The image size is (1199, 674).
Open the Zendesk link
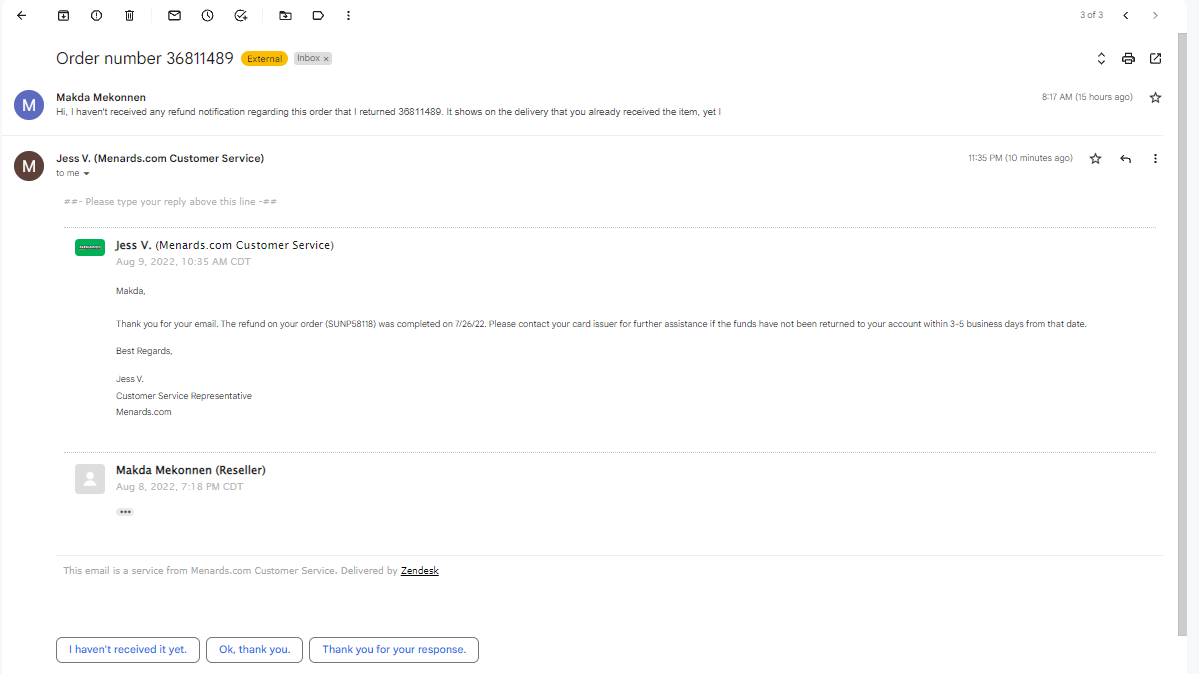pyautogui.click(x=419, y=571)
